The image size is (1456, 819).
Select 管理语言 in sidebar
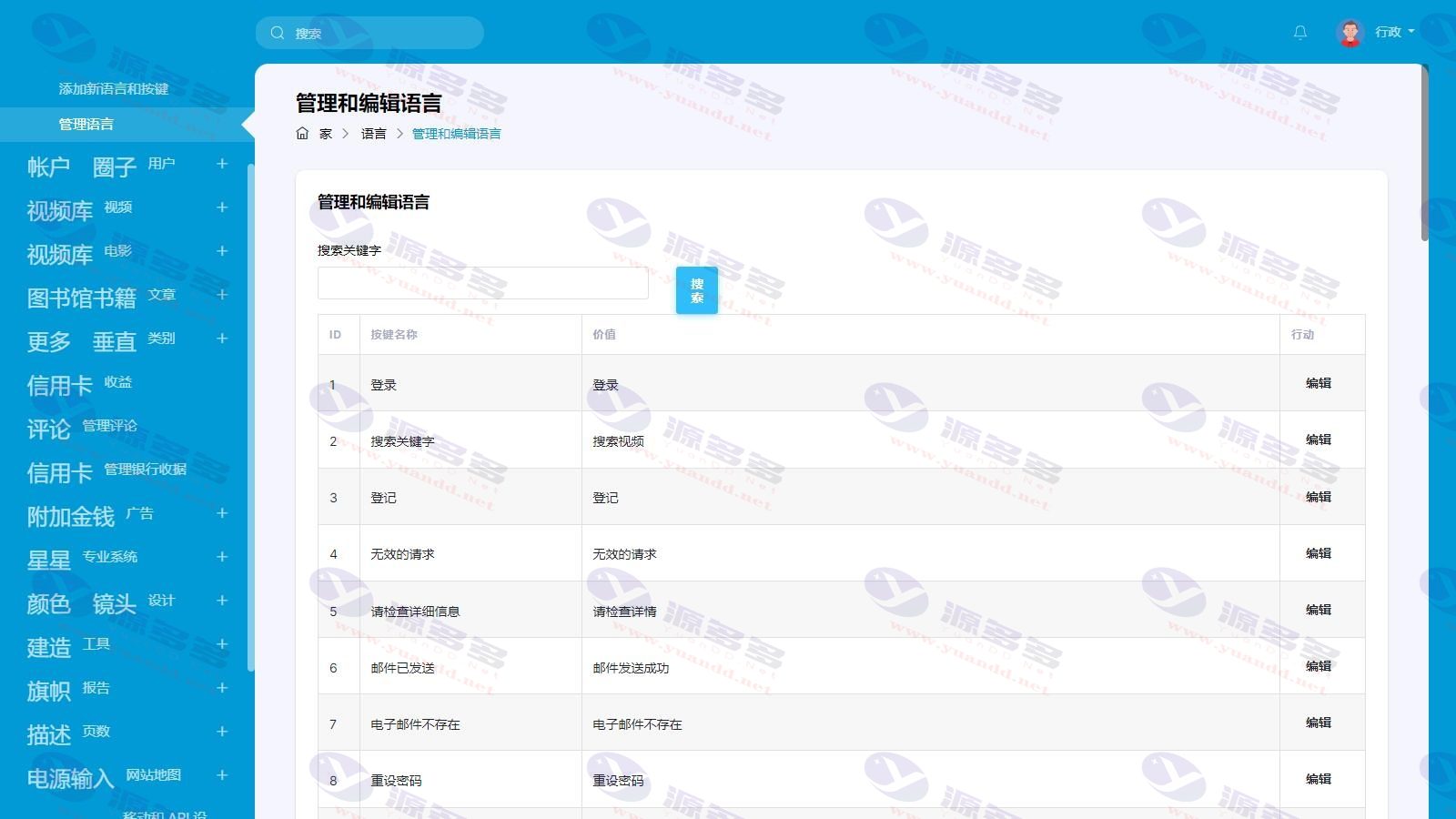click(86, 124)
